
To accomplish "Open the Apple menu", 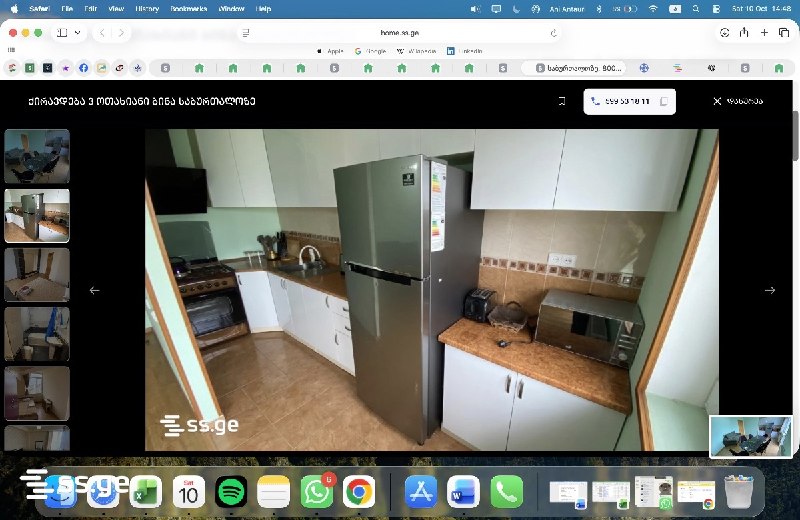I will coord(14,9).
